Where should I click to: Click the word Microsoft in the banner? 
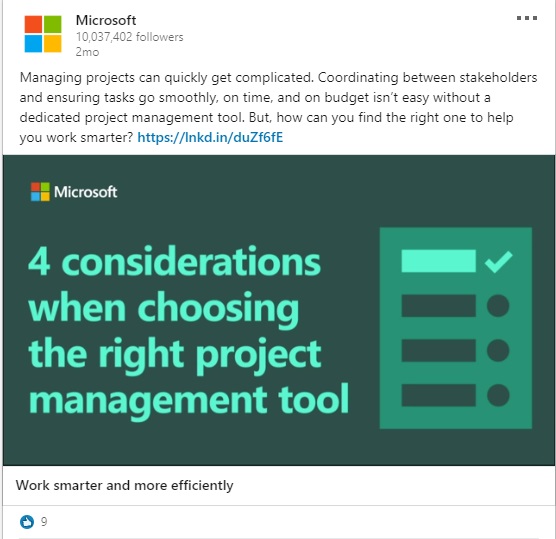85,192
